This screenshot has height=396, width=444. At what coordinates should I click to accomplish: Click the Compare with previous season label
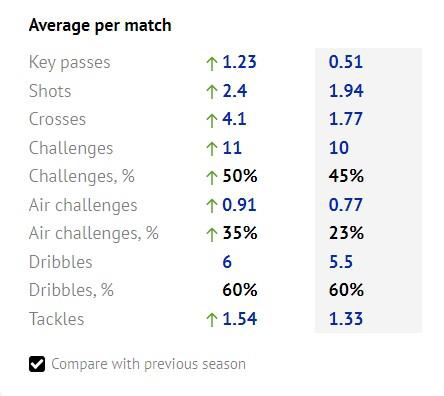coord(149,364)
